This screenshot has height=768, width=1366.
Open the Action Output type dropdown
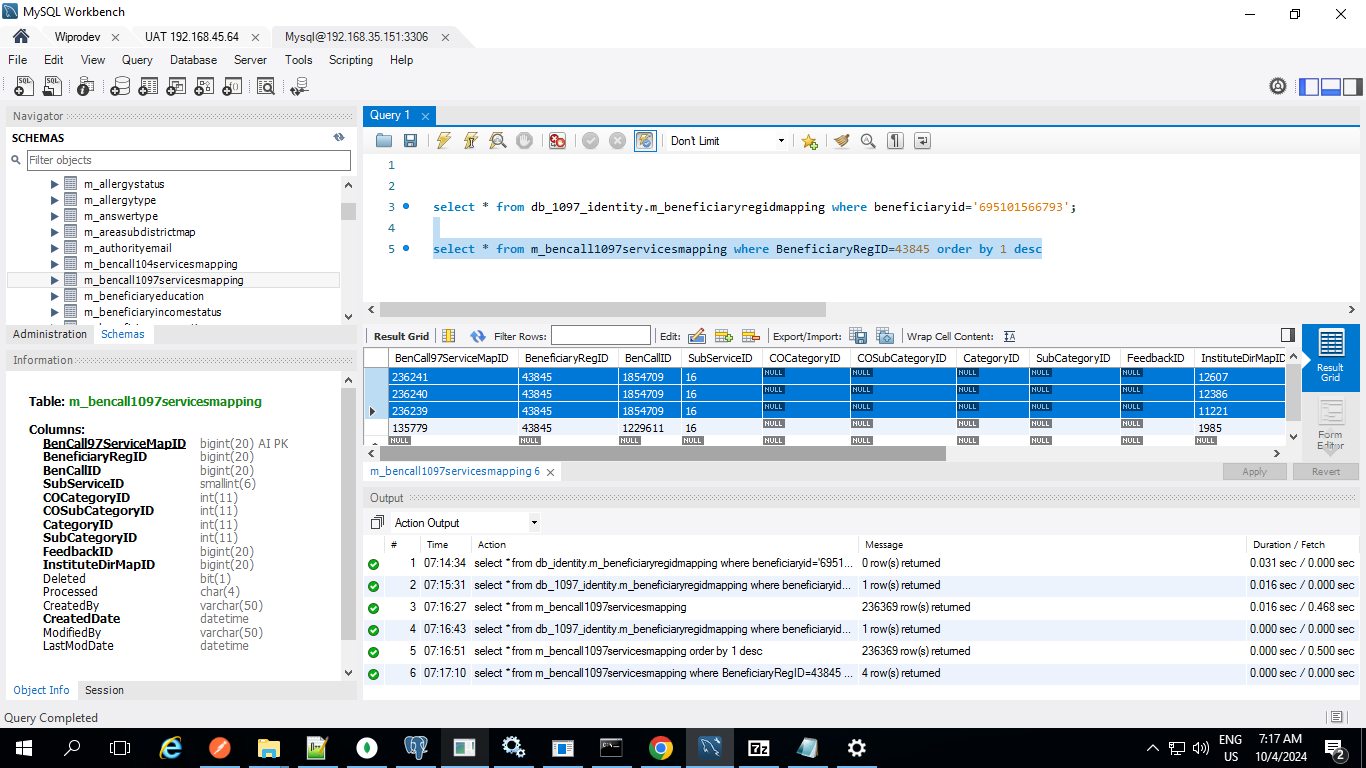click(x=534, y=523)
